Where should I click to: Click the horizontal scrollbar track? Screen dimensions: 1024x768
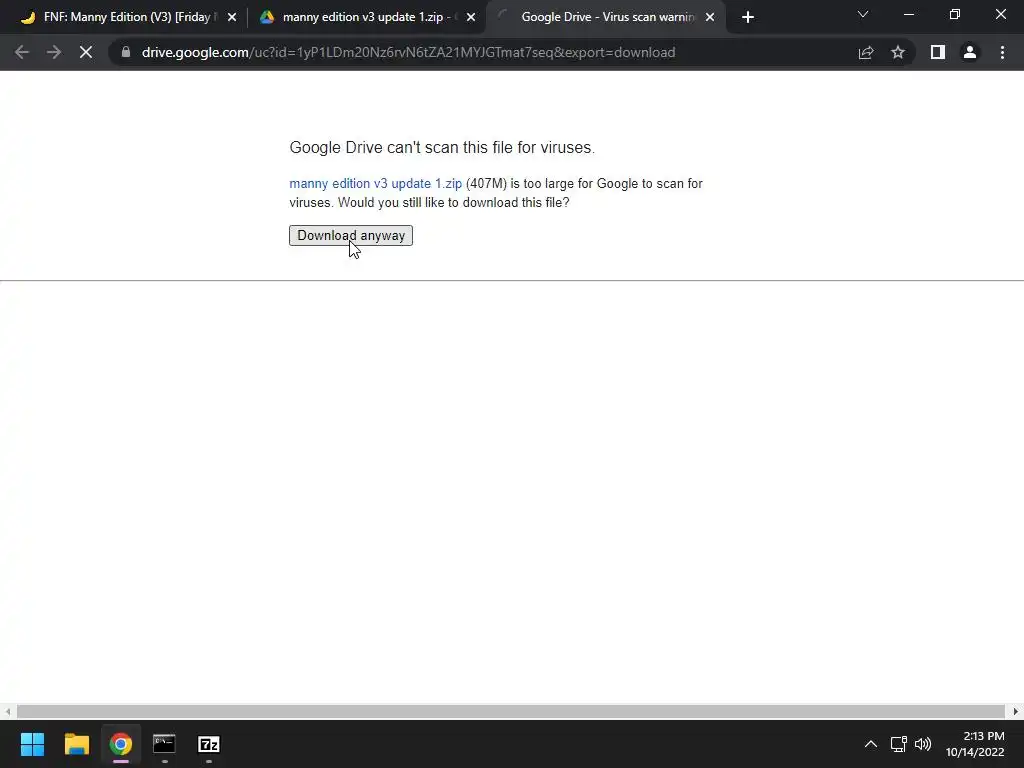(x=511, y=711)
